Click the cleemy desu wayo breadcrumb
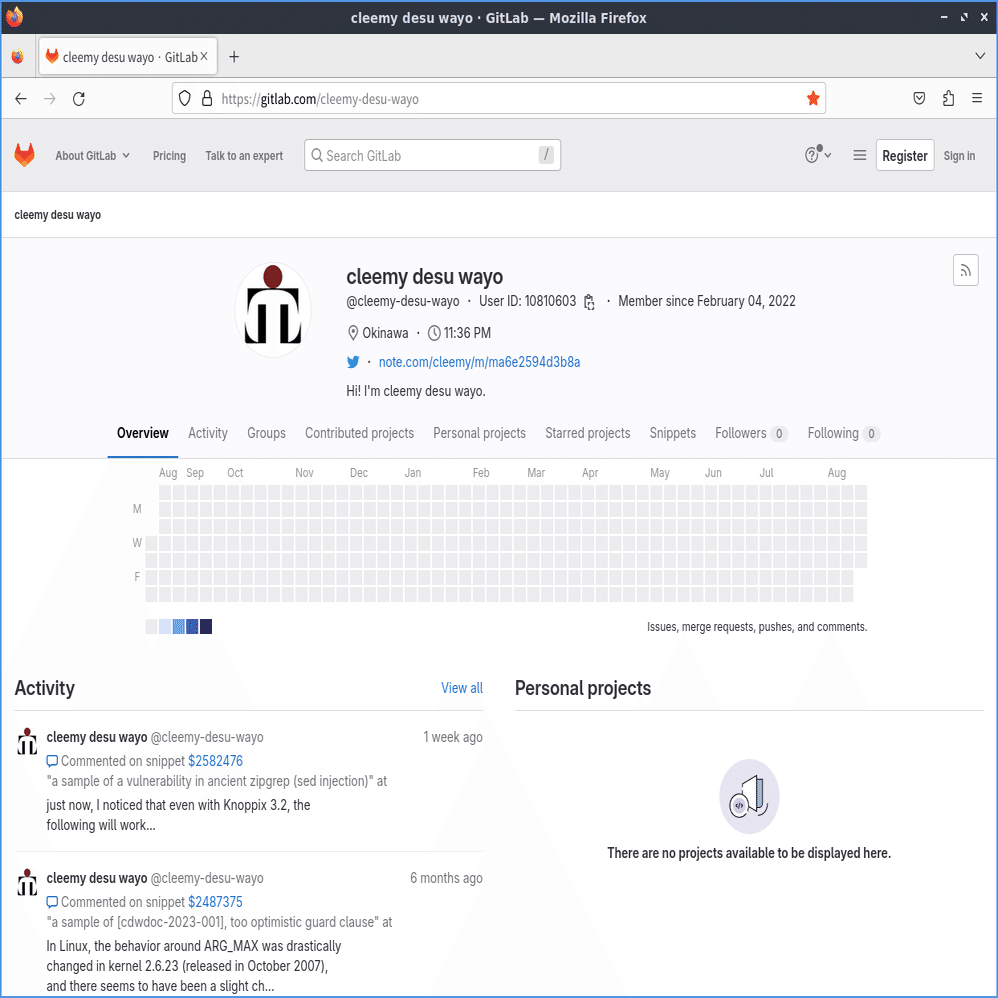Image resolution: width=998 pixels, height=998 pixels. [57, 215]
